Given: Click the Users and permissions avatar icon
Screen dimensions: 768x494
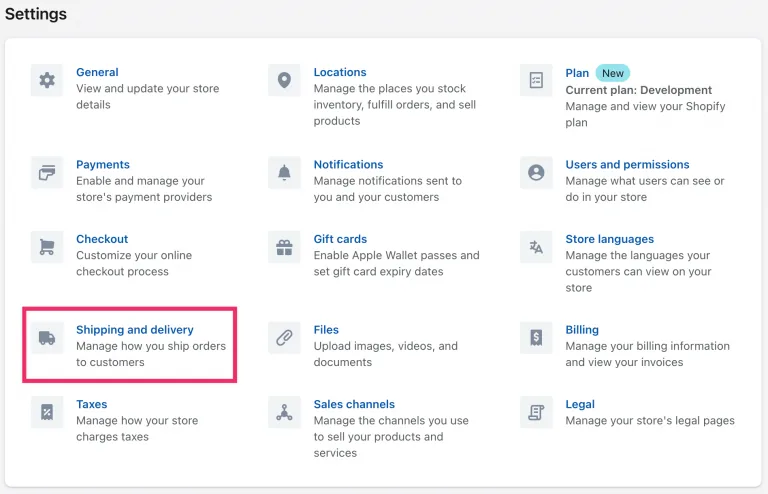Looking at the screenshot, I should pos(536,172).
